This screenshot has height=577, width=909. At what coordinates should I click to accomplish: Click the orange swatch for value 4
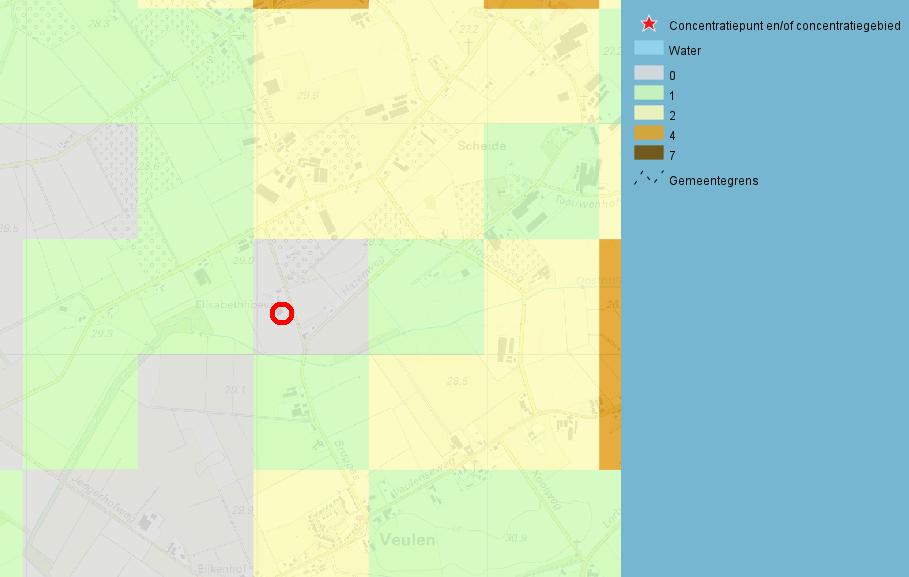649,133
